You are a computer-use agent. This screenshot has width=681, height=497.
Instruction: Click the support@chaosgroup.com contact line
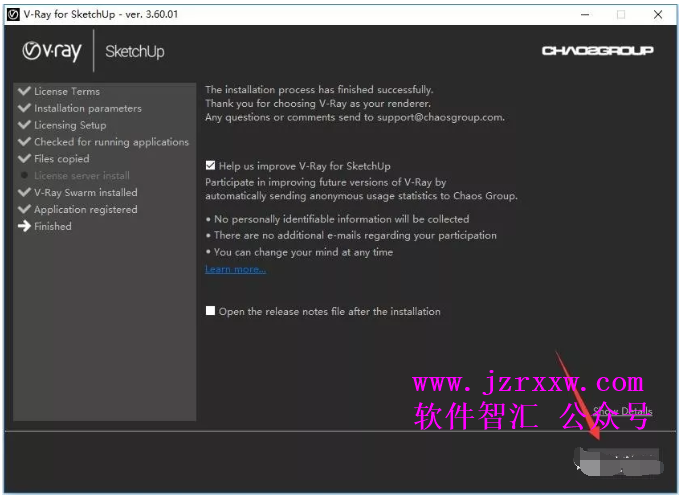355,117
